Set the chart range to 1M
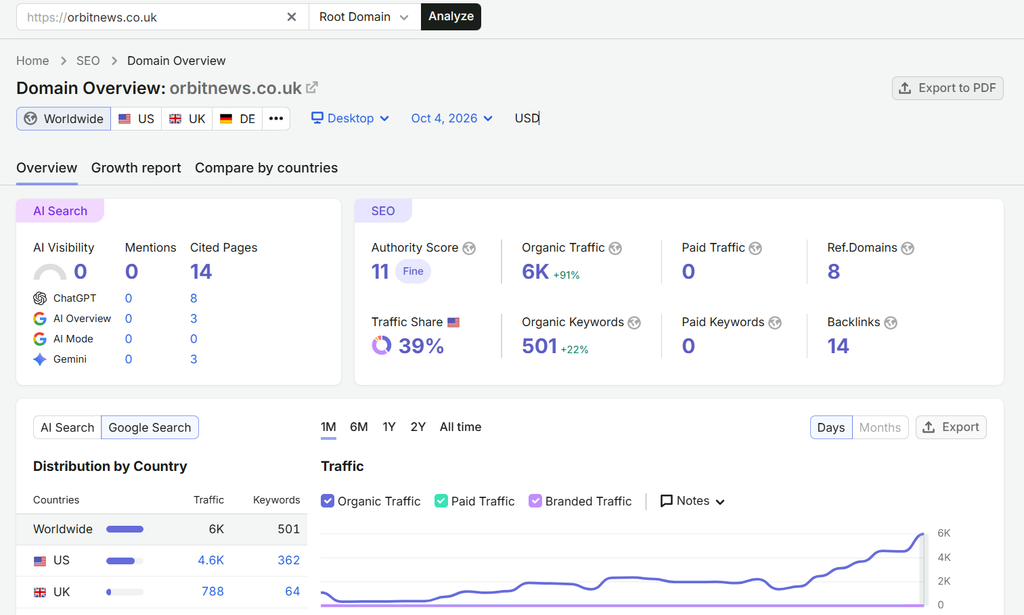 point(328,427)
